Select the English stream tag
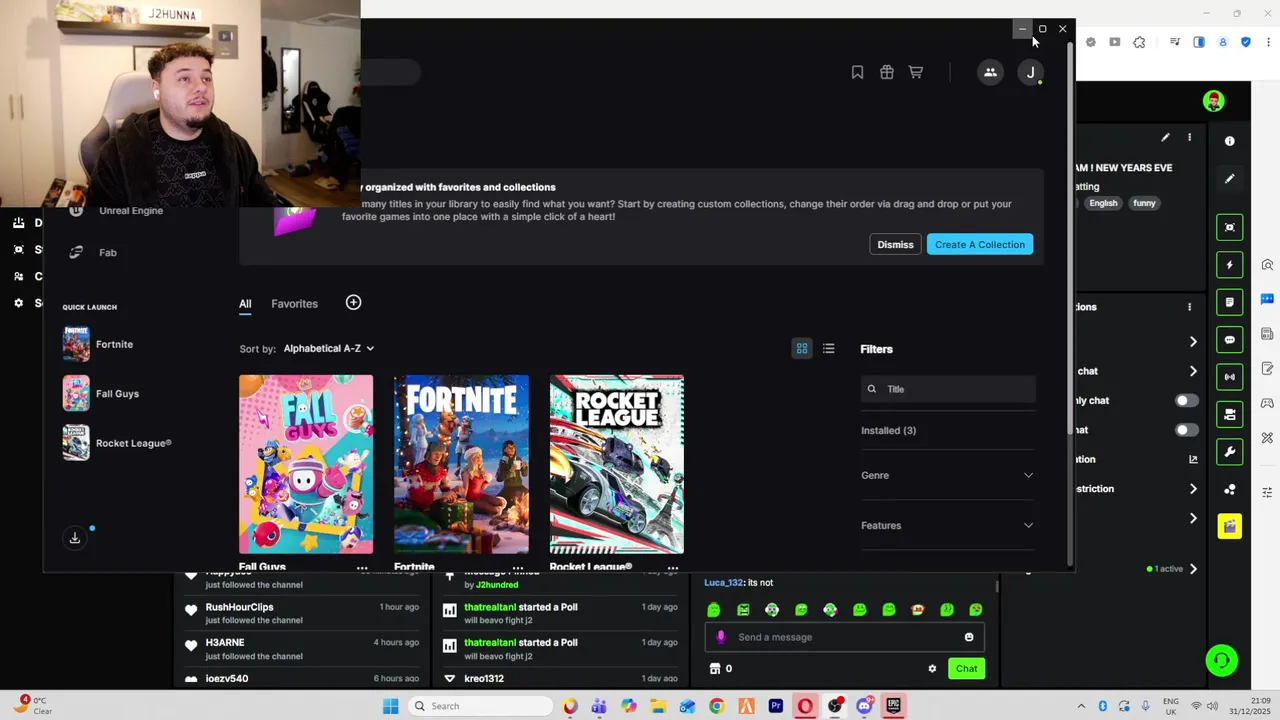Viewport: 1280px width, 720px height. (x=1103, y=203)
